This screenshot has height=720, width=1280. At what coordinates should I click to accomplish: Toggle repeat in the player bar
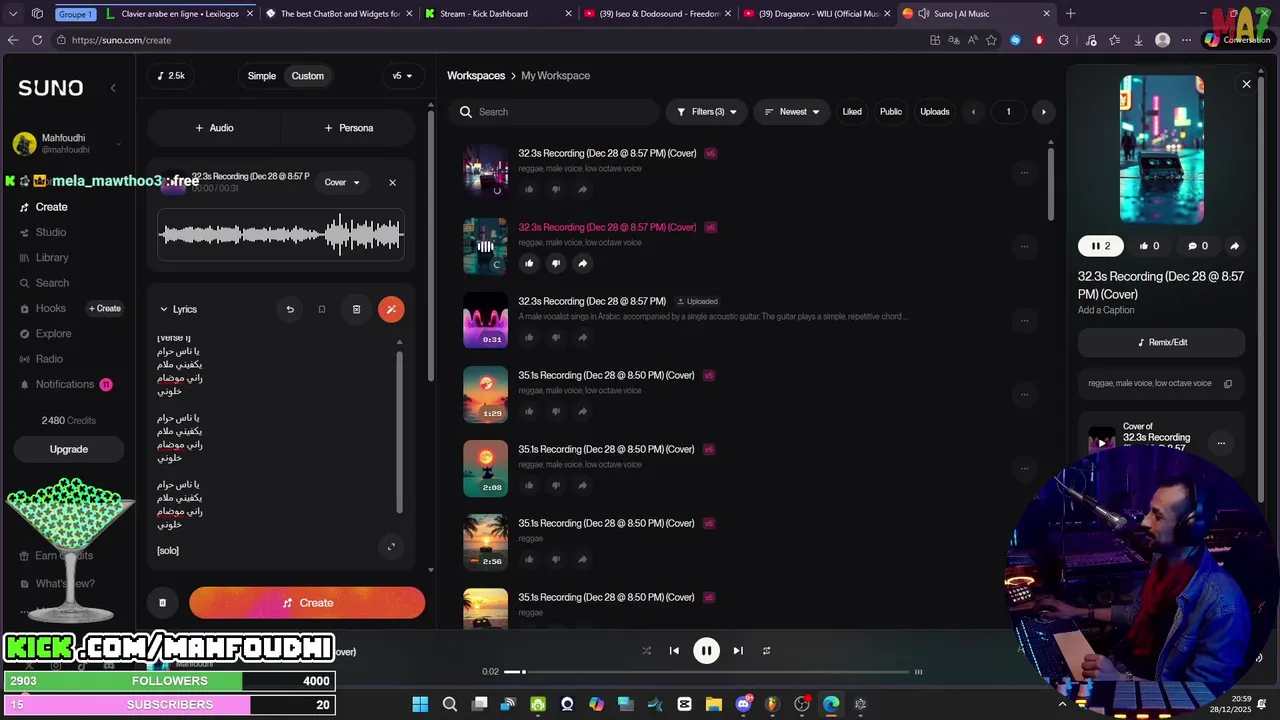[766, 651]
